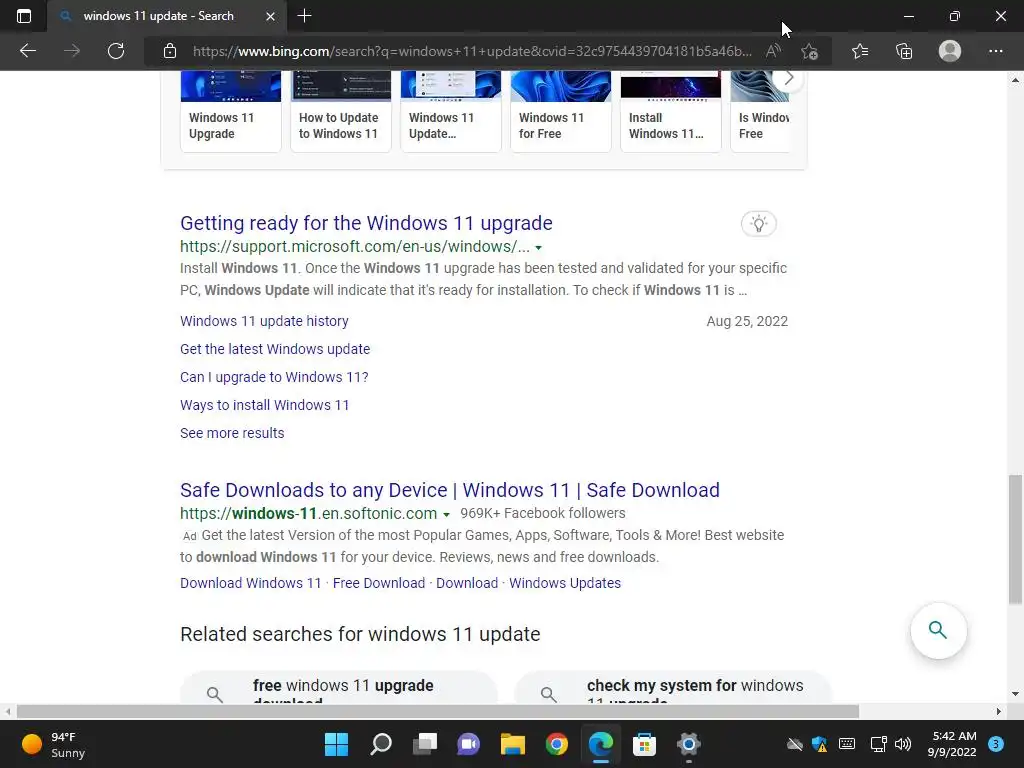Open touch keyboard tray icon

coord(847,744)
